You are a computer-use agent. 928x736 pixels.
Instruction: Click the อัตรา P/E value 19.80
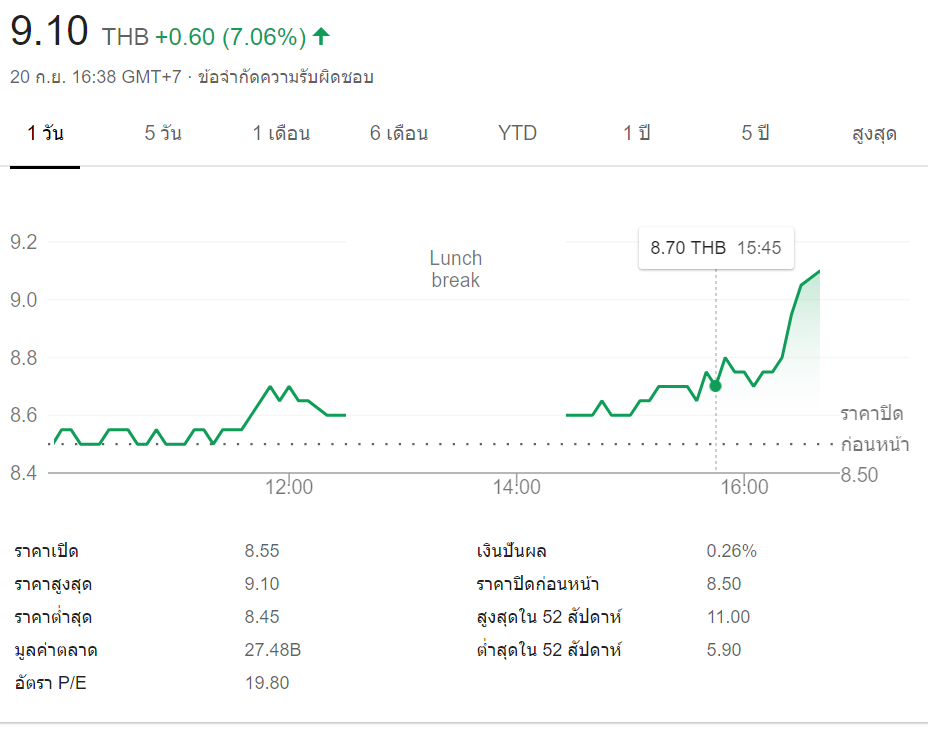pos(267,683)
